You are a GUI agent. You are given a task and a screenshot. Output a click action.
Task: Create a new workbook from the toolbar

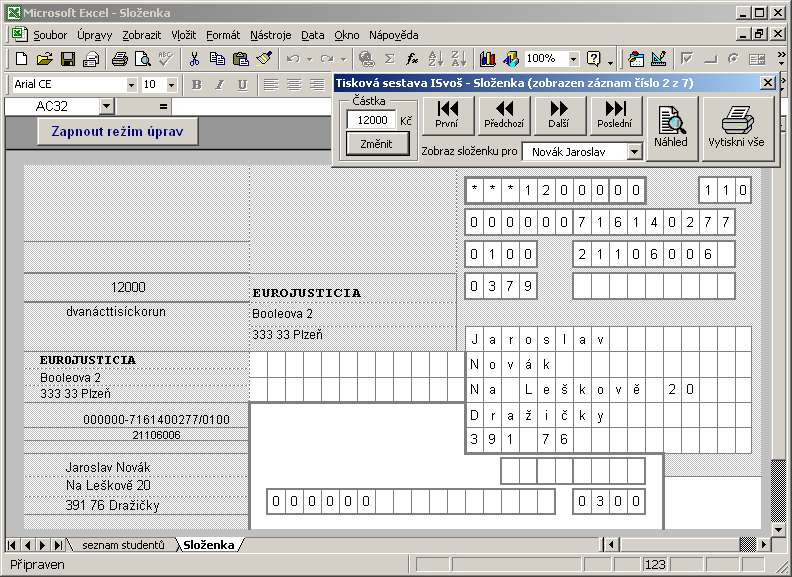tap(21, 59)
